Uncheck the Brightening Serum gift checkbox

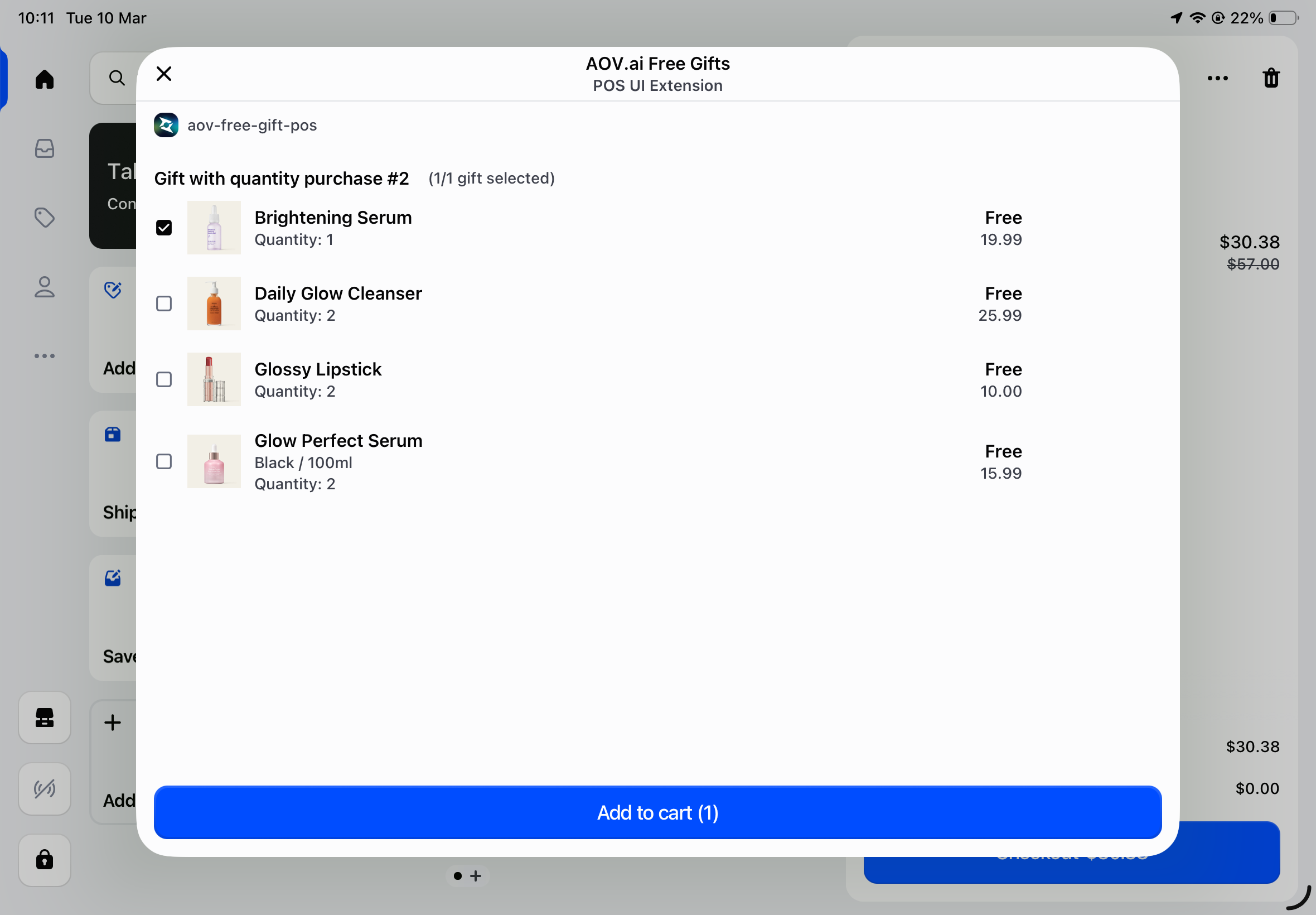point(164,228)
